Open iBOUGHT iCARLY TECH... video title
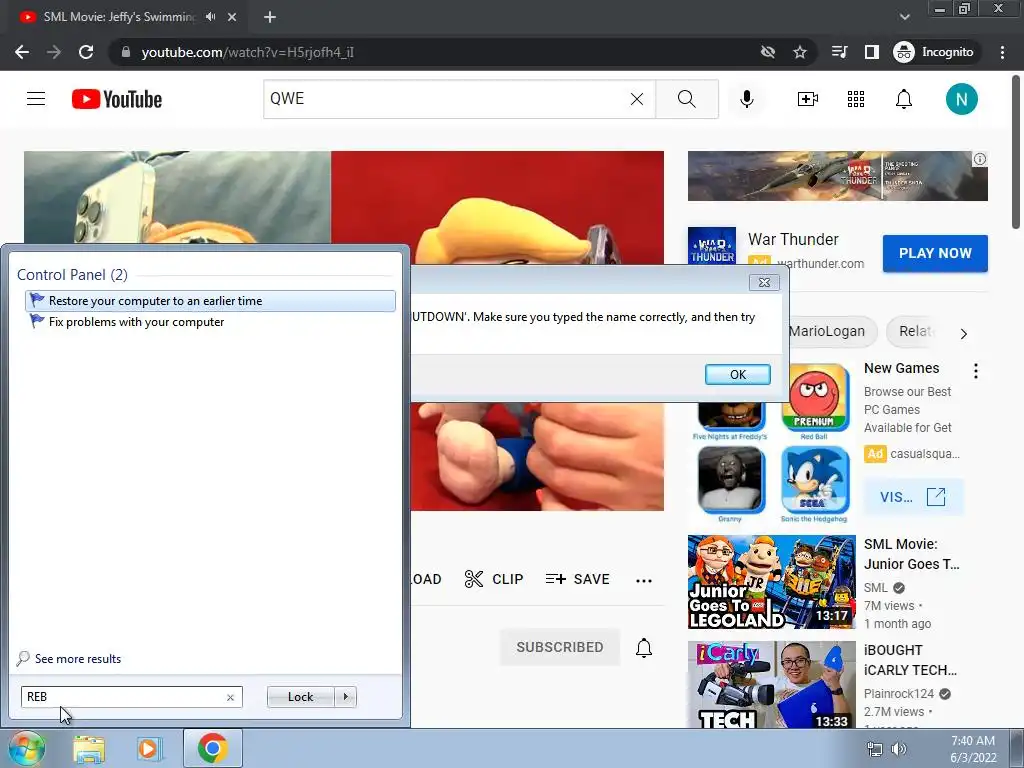Image resolution: width=1024 pixels, height=768 pixels. [x=910, y=660]
